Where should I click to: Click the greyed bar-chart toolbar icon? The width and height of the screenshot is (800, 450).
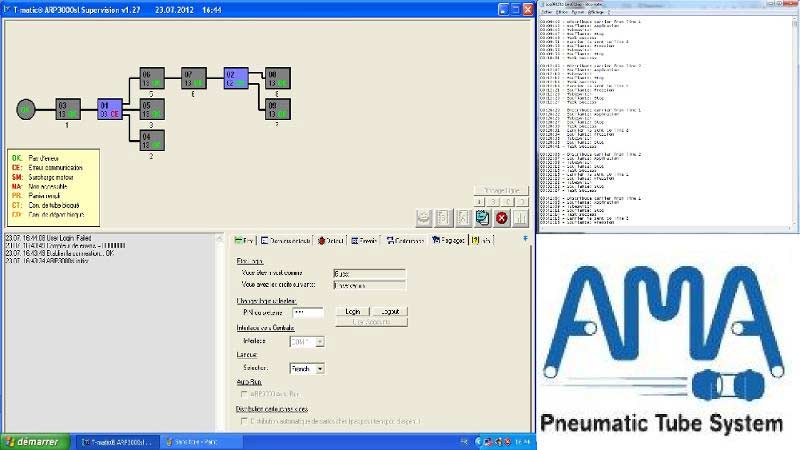pyautogui.click(x=521, y=218)
